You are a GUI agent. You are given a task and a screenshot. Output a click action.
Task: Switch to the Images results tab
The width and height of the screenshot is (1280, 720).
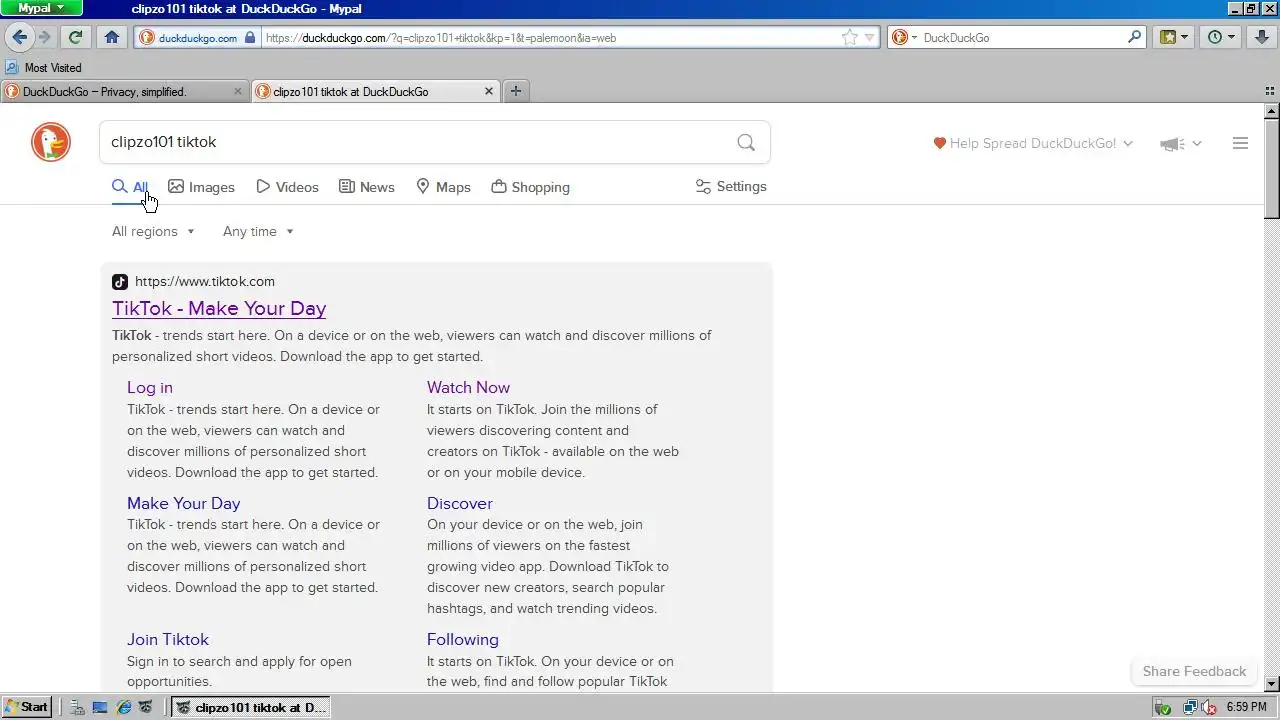[201, 187]
